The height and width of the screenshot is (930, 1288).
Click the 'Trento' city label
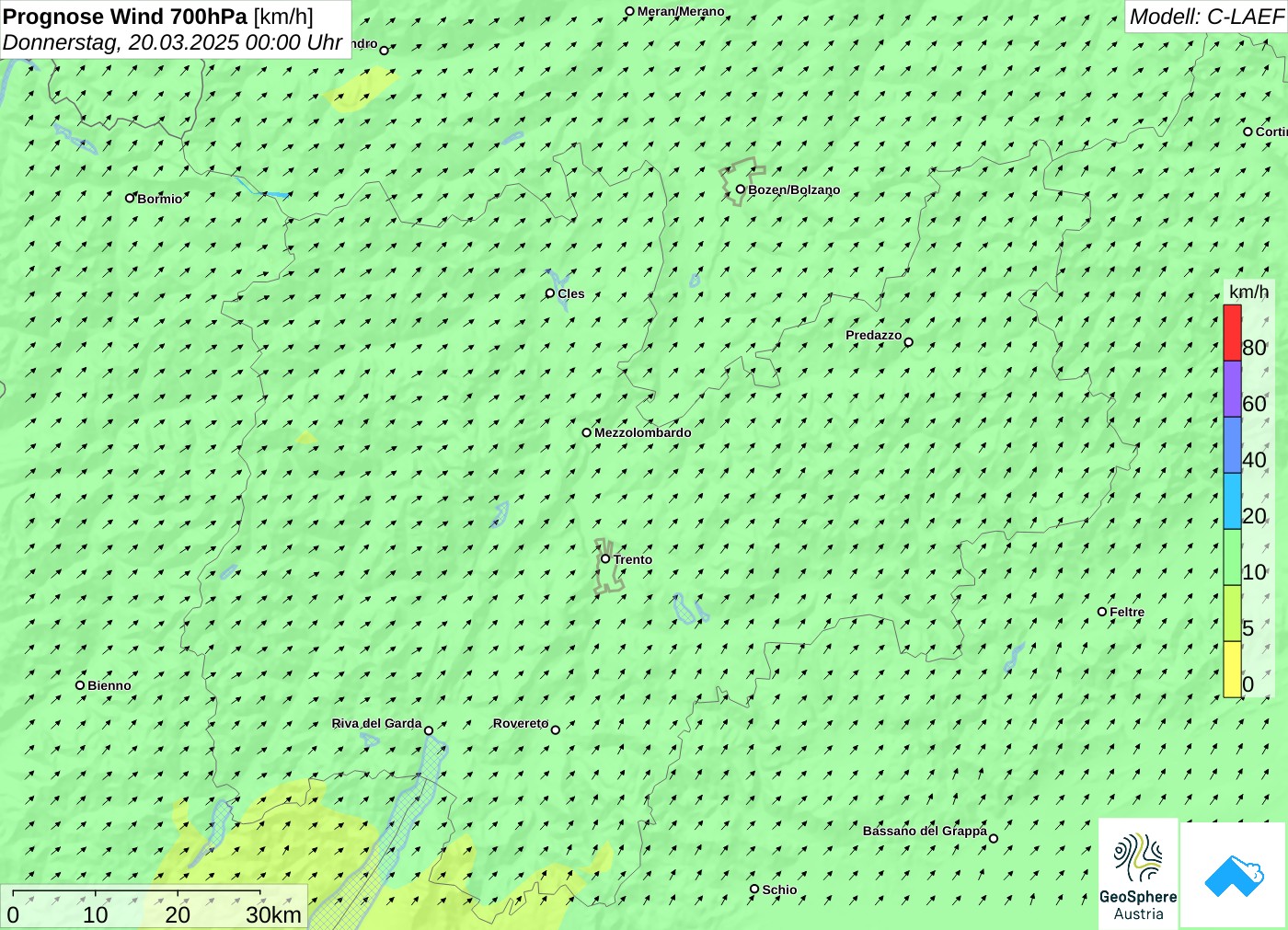(633, 559)
